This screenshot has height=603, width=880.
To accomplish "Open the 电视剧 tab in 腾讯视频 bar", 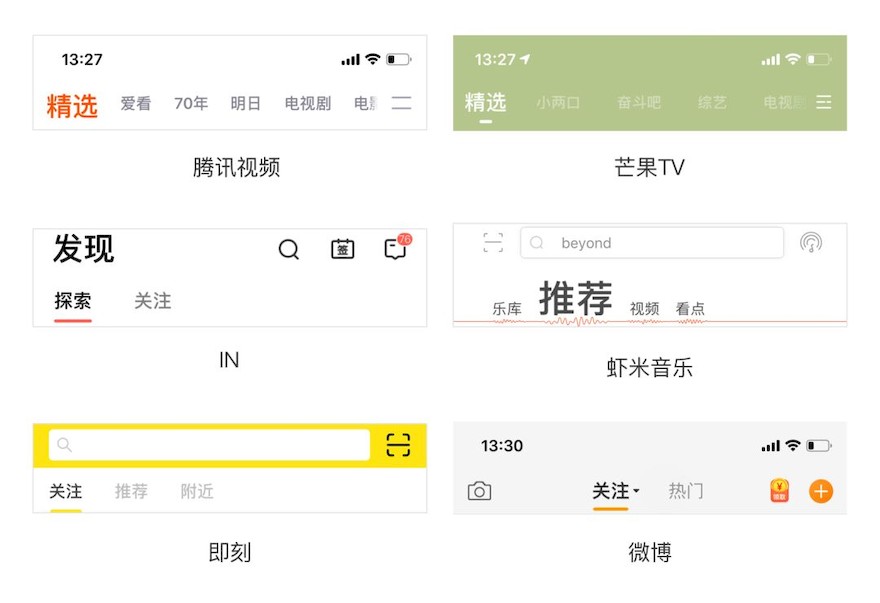I will point(308,103).
